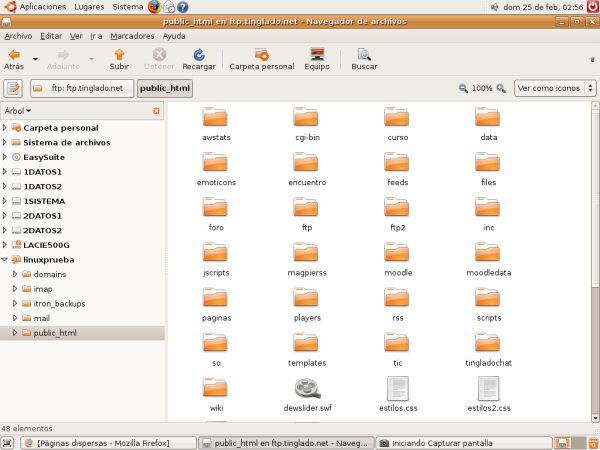The image size is (600, 450).
Task: Click the scrollbar down arrow
Action: [x=595, y=418]
